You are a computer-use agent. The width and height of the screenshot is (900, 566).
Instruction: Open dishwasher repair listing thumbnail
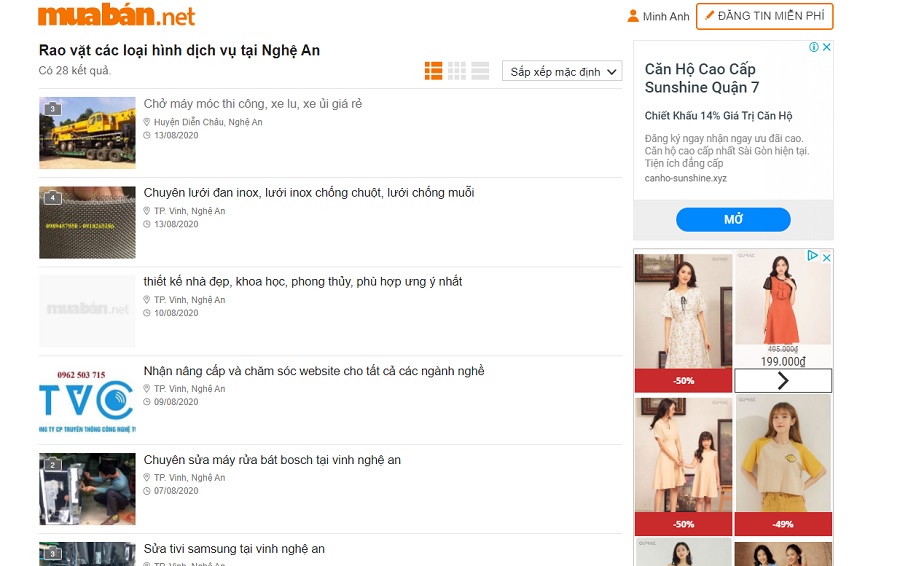87,489
